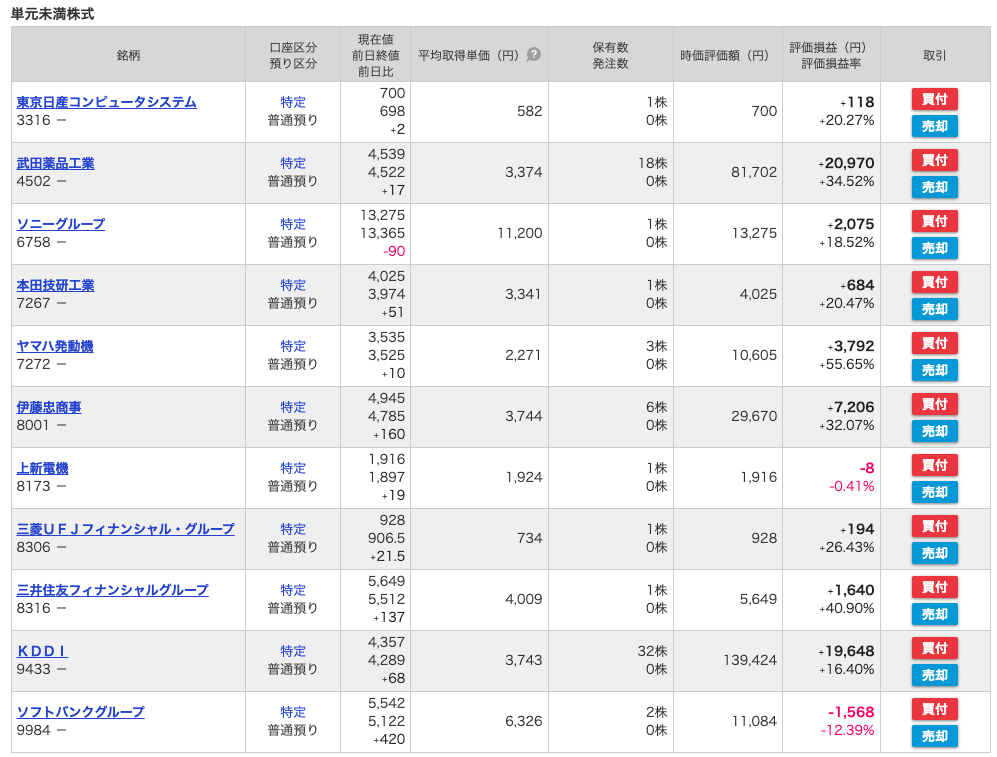Click 売却 in ソフトバンクグループ row
The height and width of the screenshot is (757, 997).
pyautogui.click(x=935, y=736)
